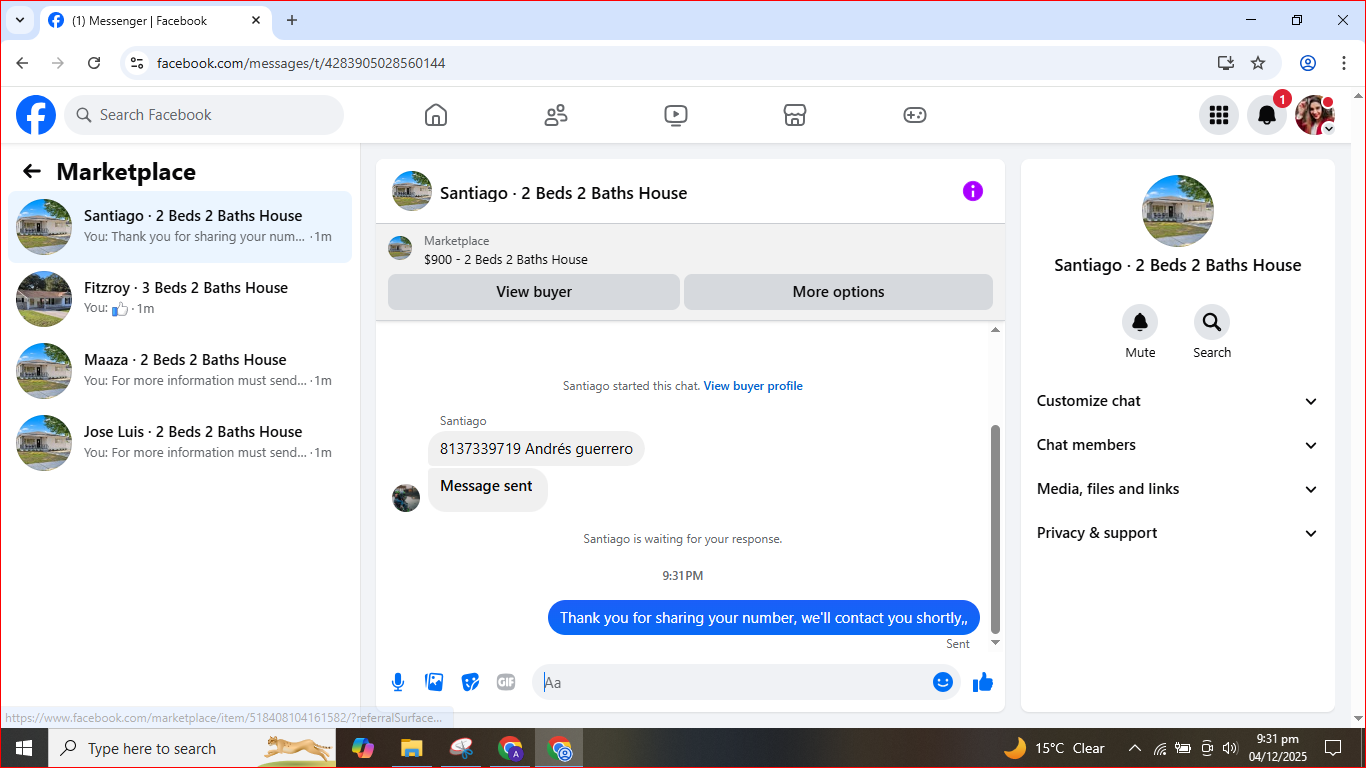Open the View buyer profile link
Image resolution: width=1366 pixels, height=768 pixels.
click(x=753, y=386)
